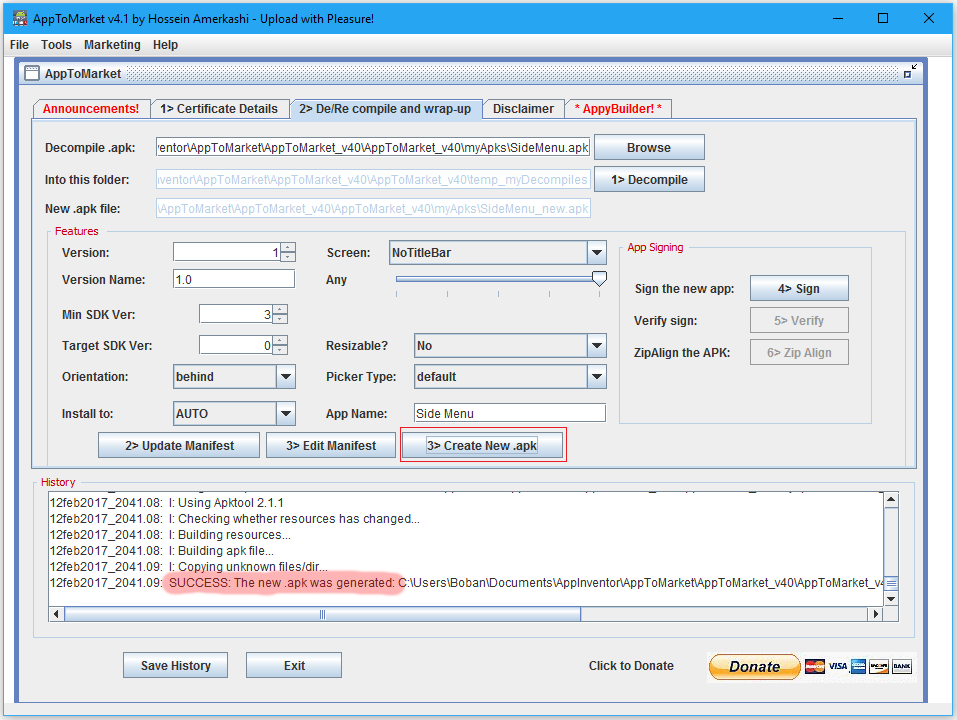Click the 'Using Apktool 2.1.1' log line
Image resolution: width=957 pixels, height=720 pixels.
click(x=167, y=503)
